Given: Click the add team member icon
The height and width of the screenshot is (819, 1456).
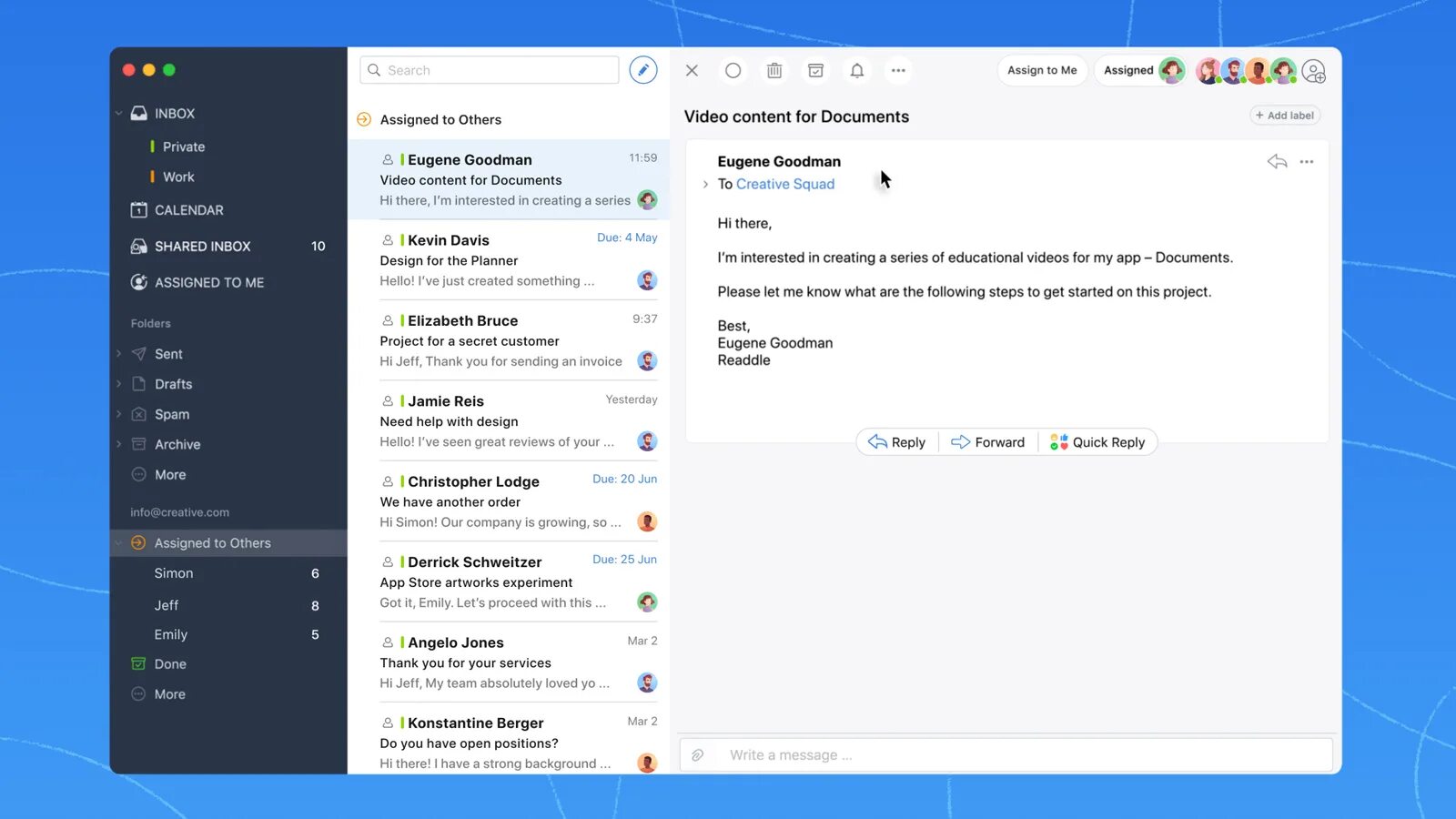Looking at the screenshot, I should (x=1314, y=71).
